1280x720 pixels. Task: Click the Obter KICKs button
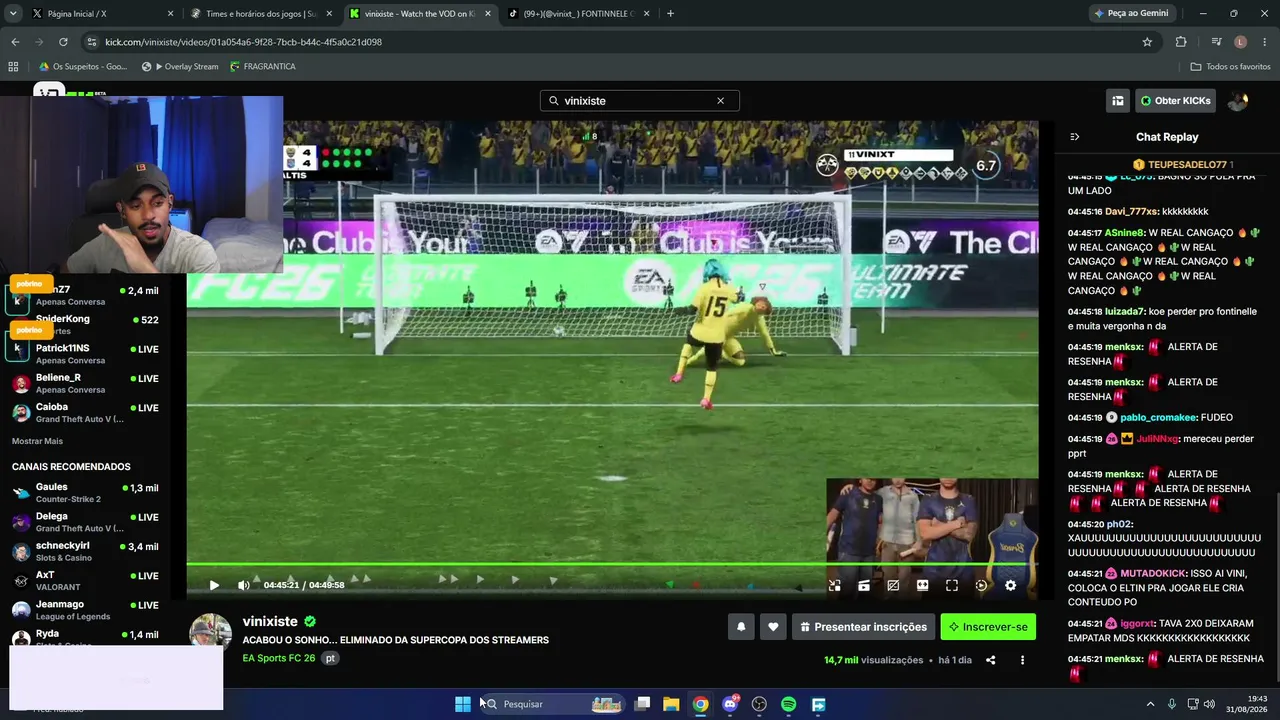(x=1176, y=101)
